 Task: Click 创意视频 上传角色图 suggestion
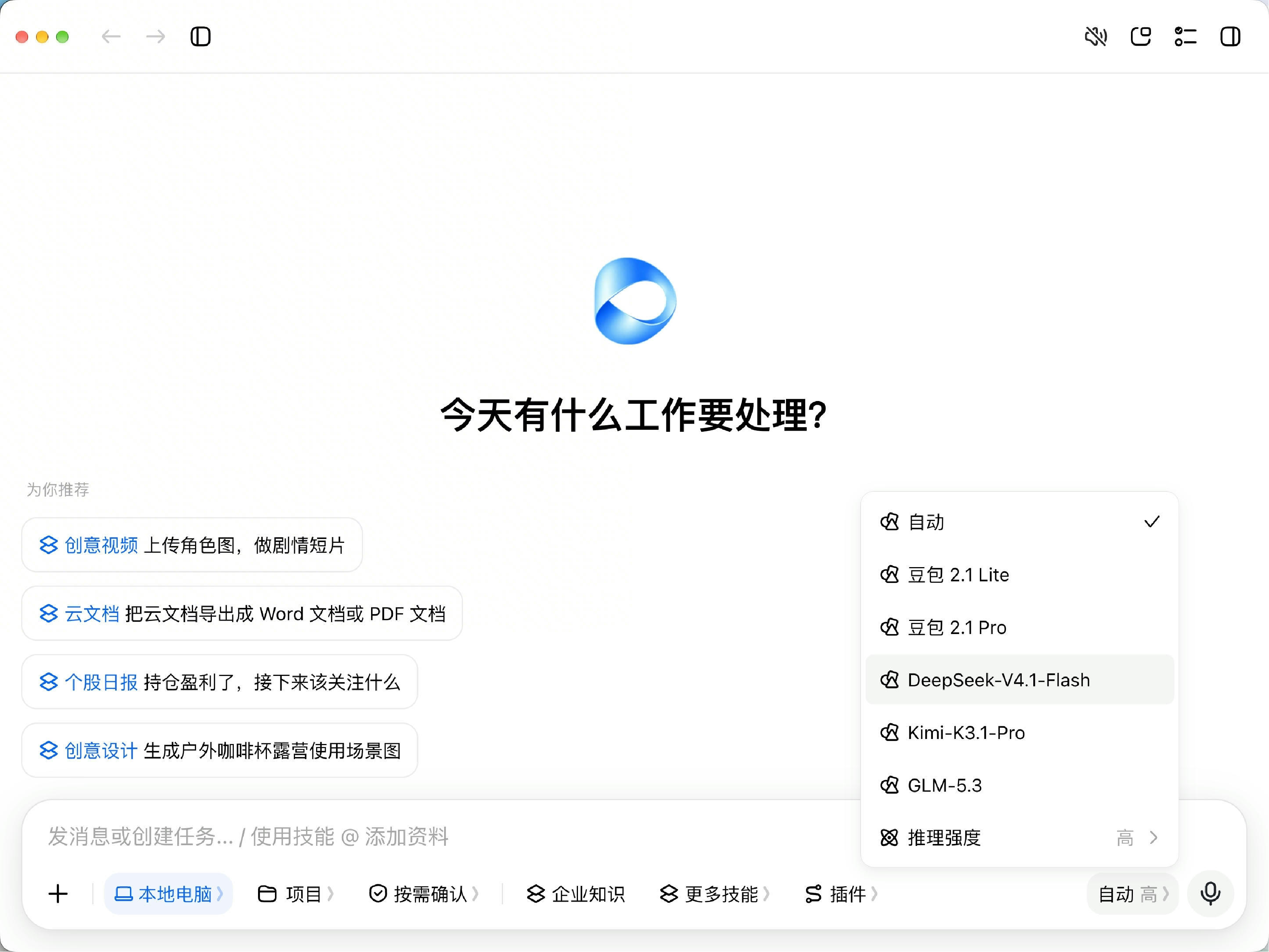pyautogui.click(x=192, y=545)
